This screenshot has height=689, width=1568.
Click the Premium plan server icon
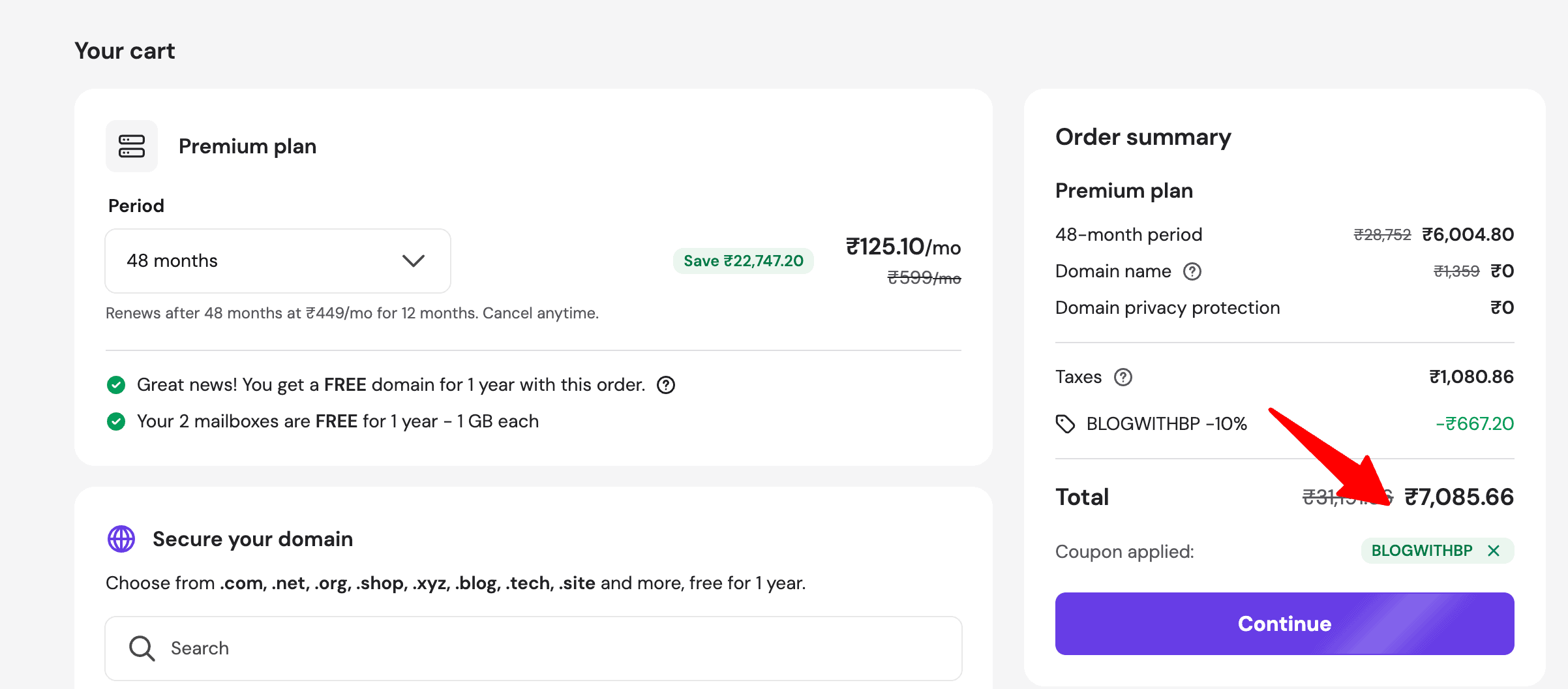coord(132,146)
